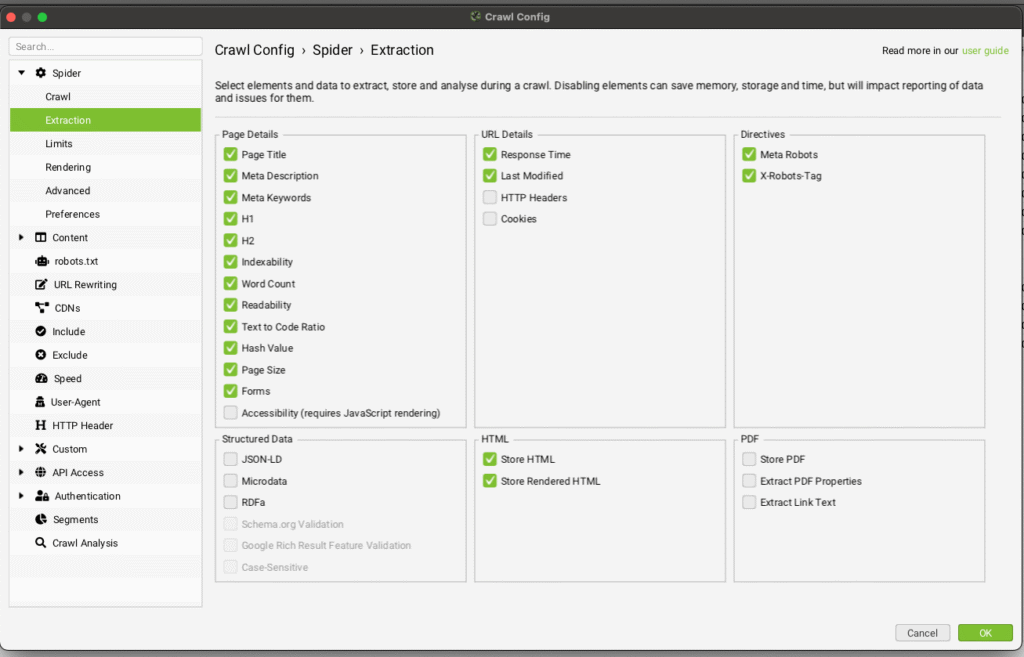Click the Include checkmark icon

tap(41, 332)
